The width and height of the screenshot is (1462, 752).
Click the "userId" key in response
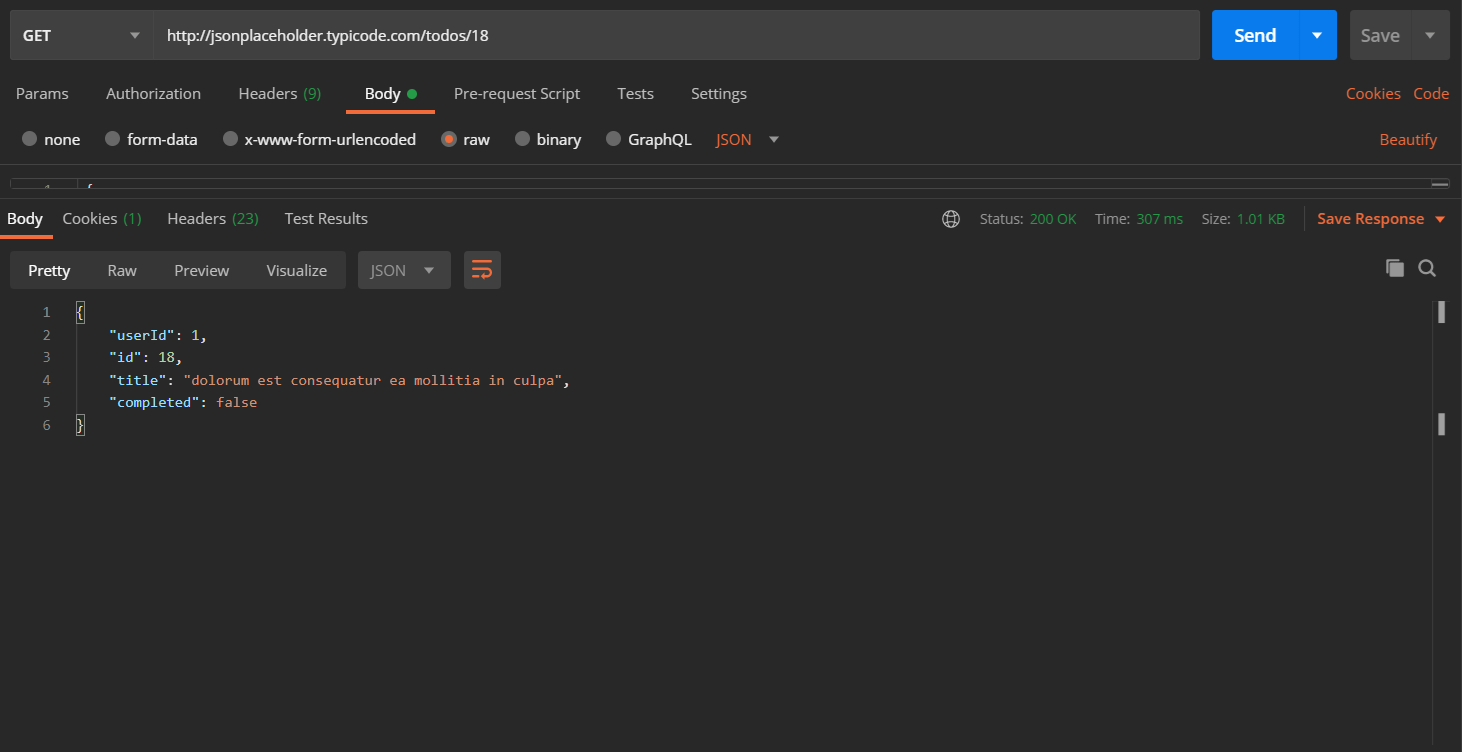tap(142, 335)
